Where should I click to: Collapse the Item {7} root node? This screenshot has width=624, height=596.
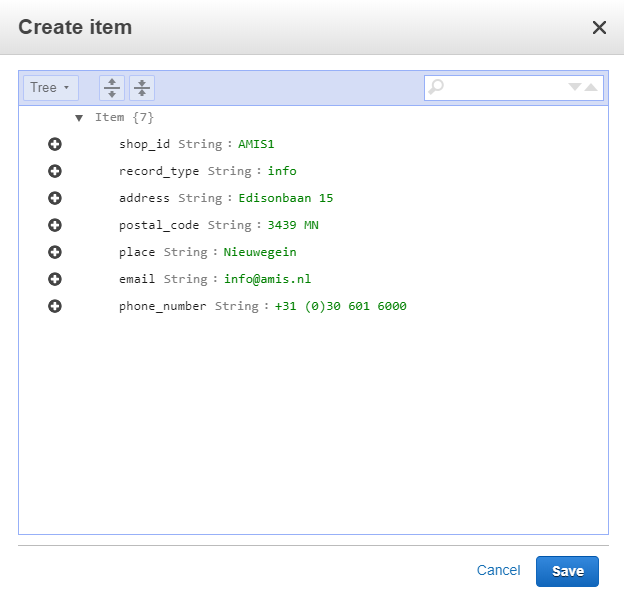pos(79,118)
